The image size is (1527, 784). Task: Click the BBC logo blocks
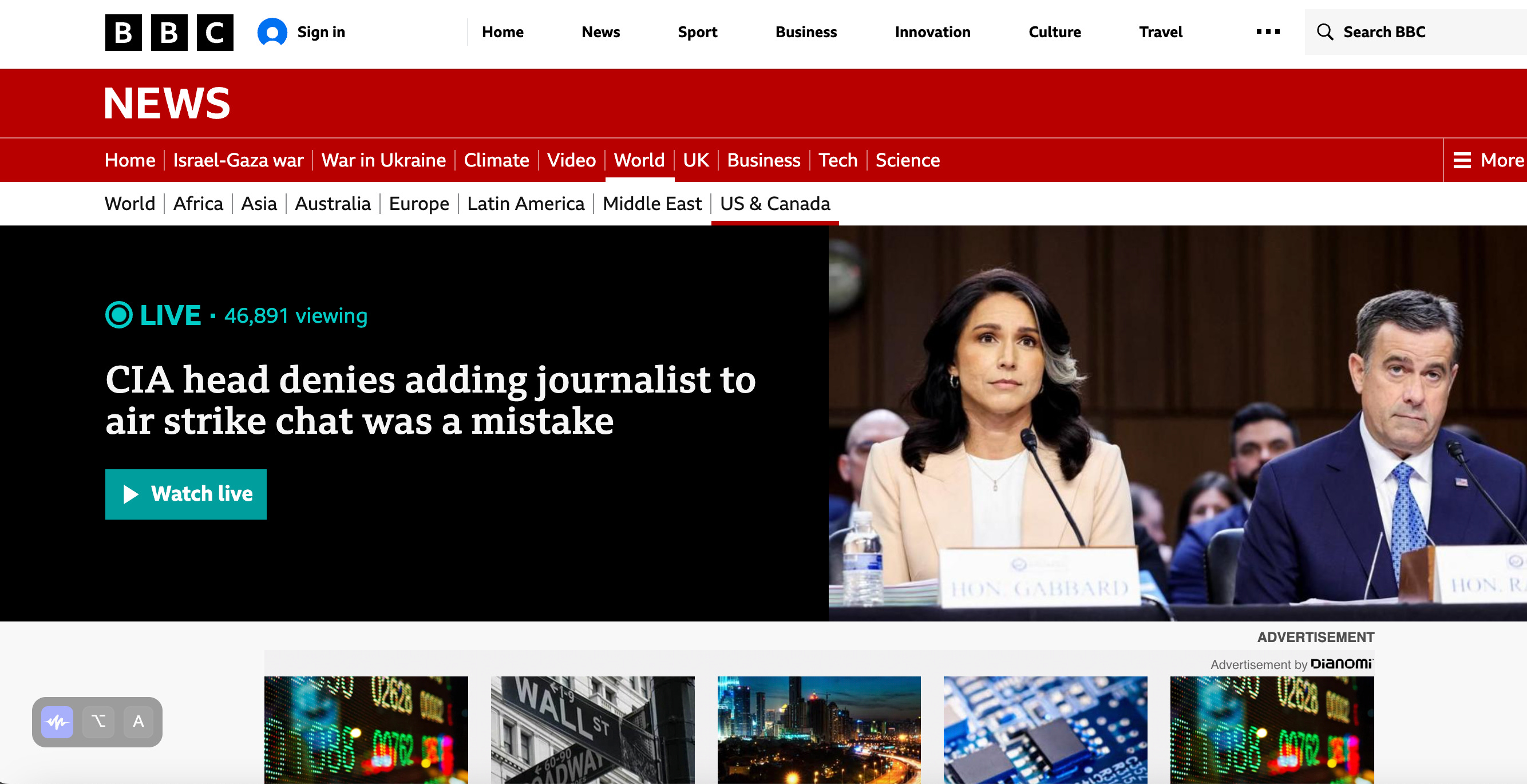(169, 33)
